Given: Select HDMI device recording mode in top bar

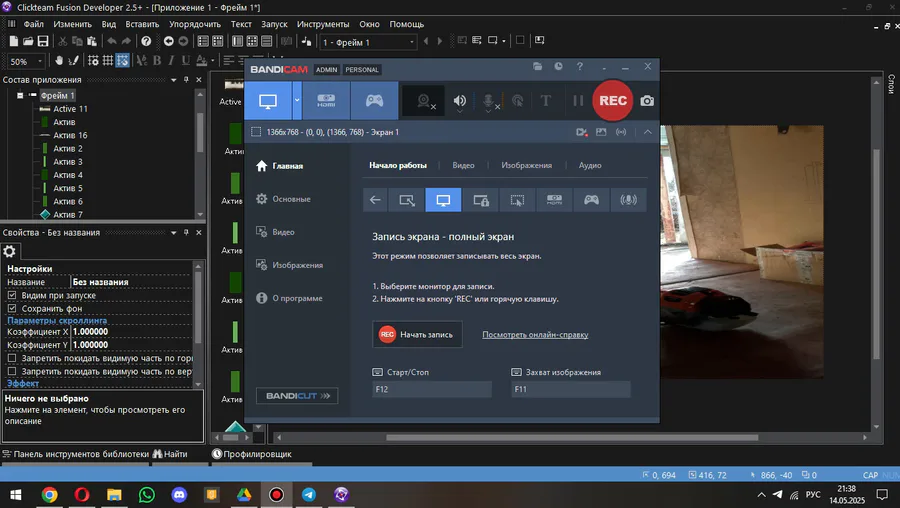Looking at the screenshot, I should 326,100.
